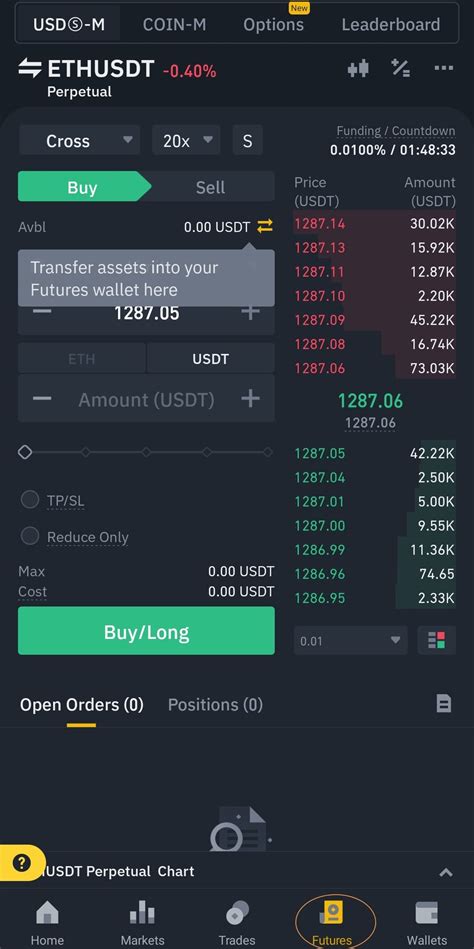474x949 pixels.
Task: Open the 0.01 price precision dropdown
Action: tap(351, 640)
